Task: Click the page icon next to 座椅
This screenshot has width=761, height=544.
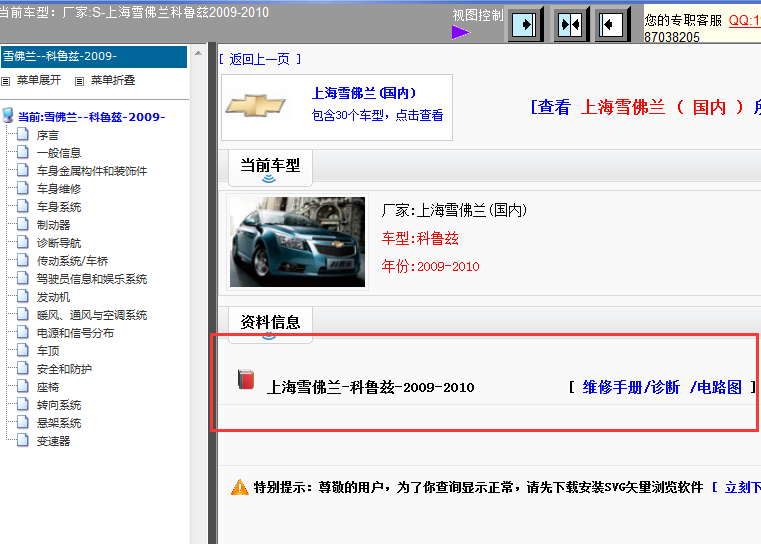Action: click(23, 386)
